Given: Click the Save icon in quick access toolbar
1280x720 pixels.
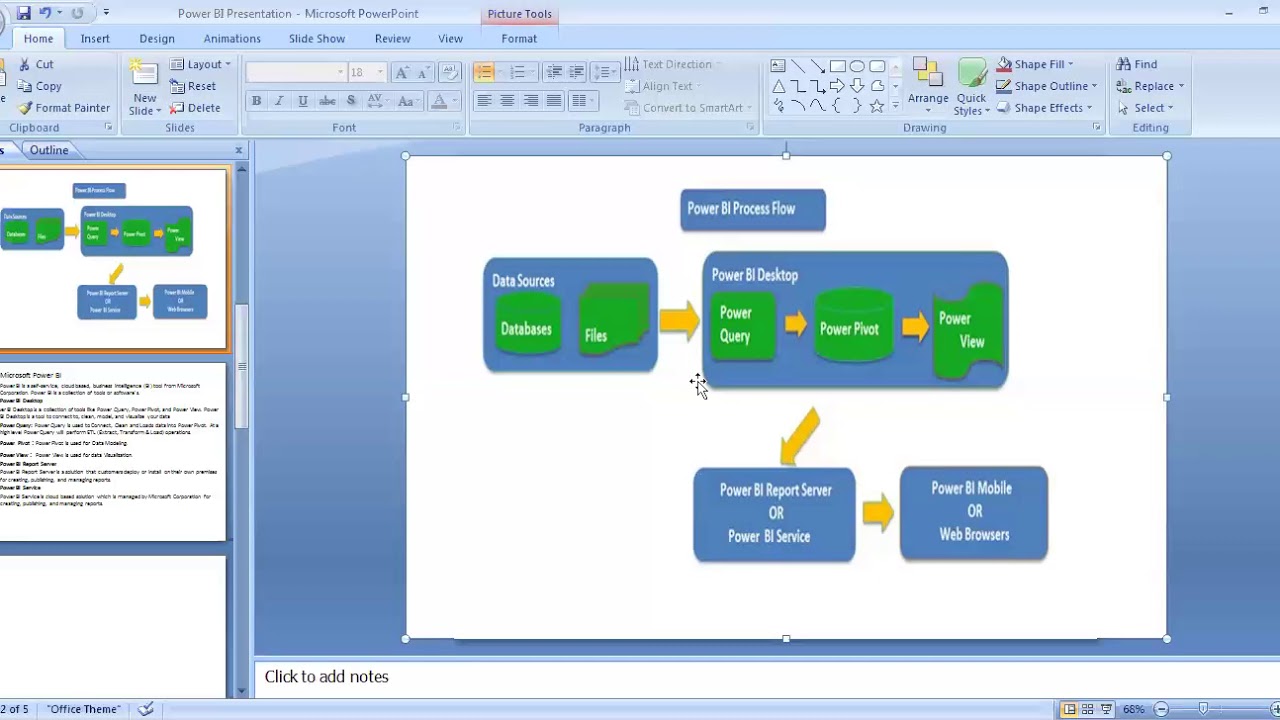Looking at the screenshot, I should pyautogui.click(x=24, y=13).
